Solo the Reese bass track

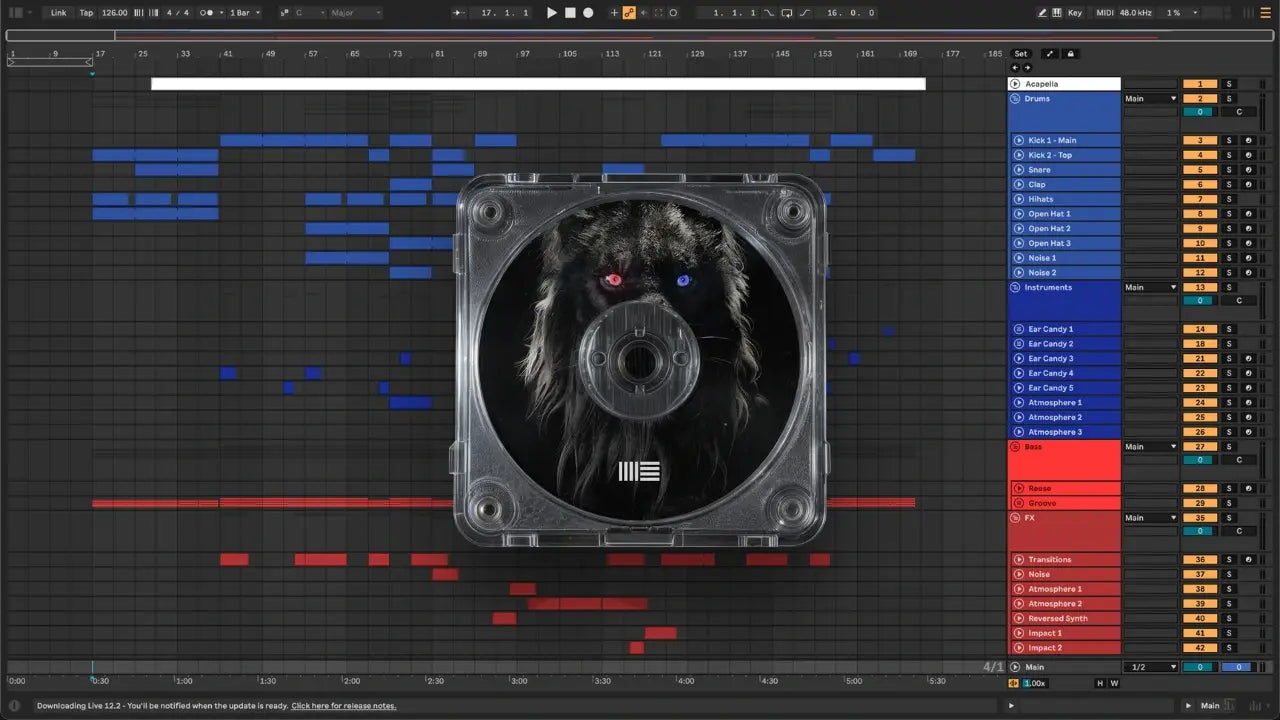tap(1229, 489)
